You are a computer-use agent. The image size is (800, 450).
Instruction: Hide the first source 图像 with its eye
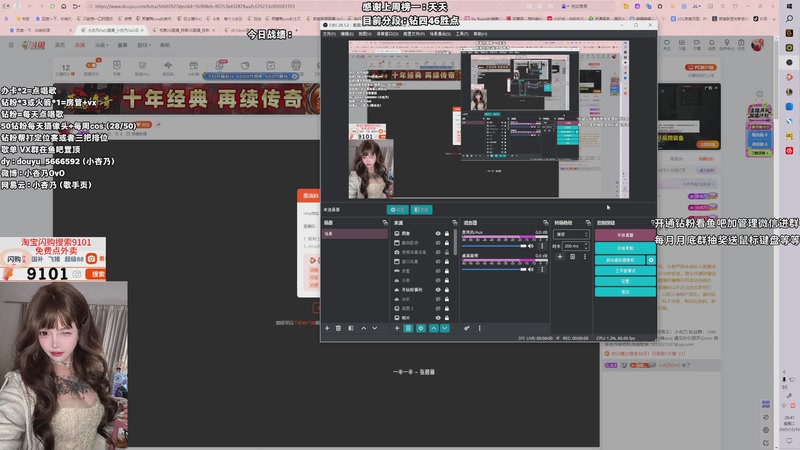point(438,233)
